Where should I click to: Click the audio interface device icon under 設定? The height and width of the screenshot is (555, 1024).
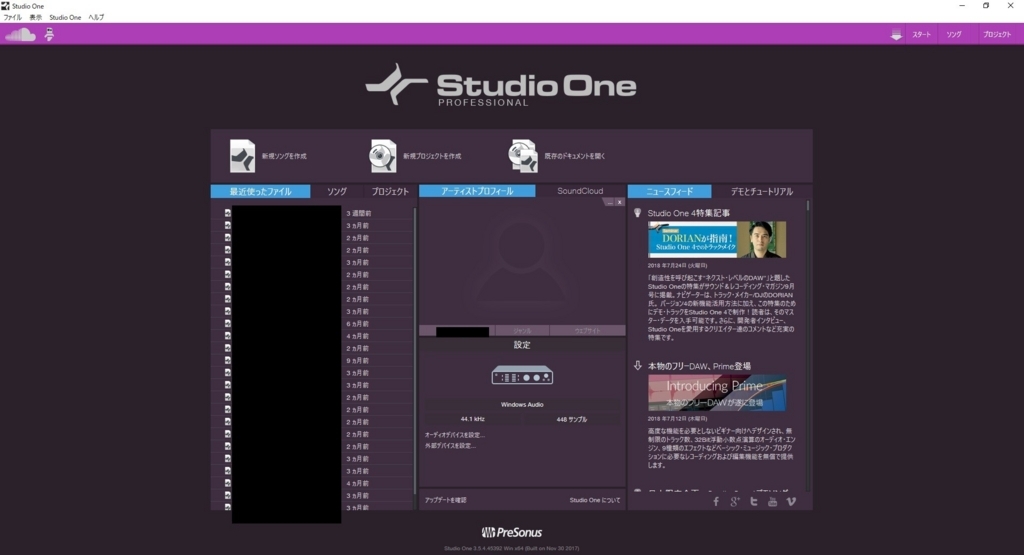pyautogui.click(x=522, y=375)
